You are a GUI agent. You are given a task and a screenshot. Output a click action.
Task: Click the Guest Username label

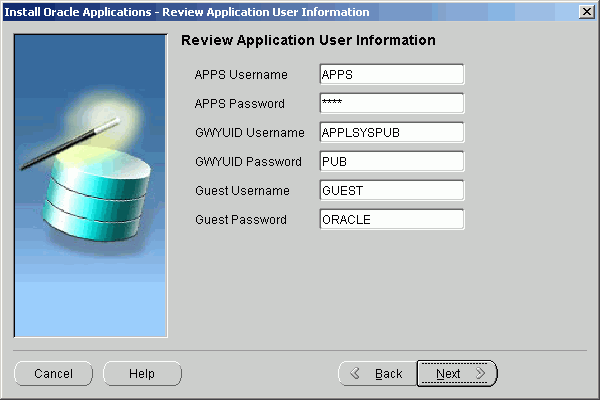242,191
